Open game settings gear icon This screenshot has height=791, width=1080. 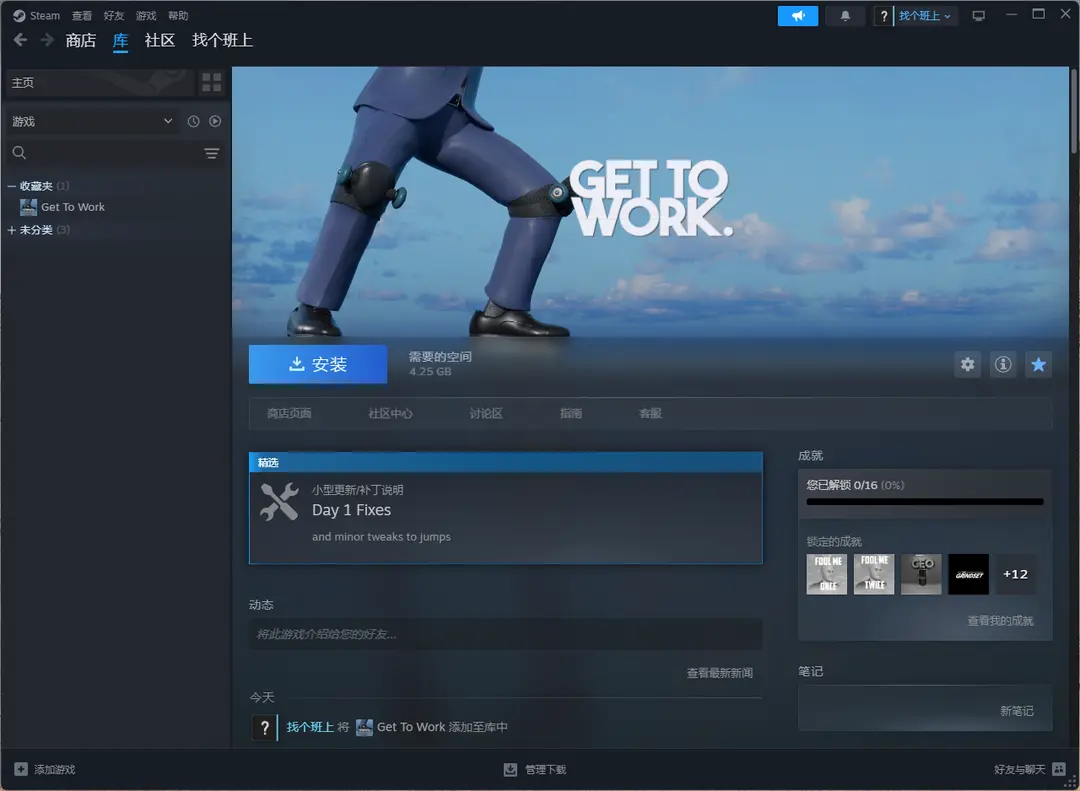point(968,364)
